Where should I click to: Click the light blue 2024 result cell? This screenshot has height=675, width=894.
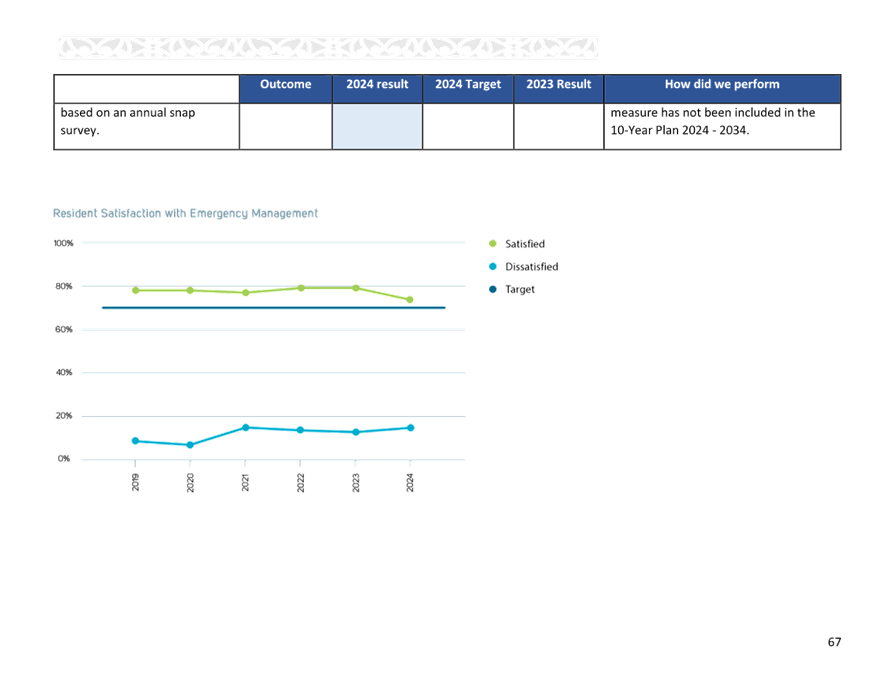[x=377, y=127]
